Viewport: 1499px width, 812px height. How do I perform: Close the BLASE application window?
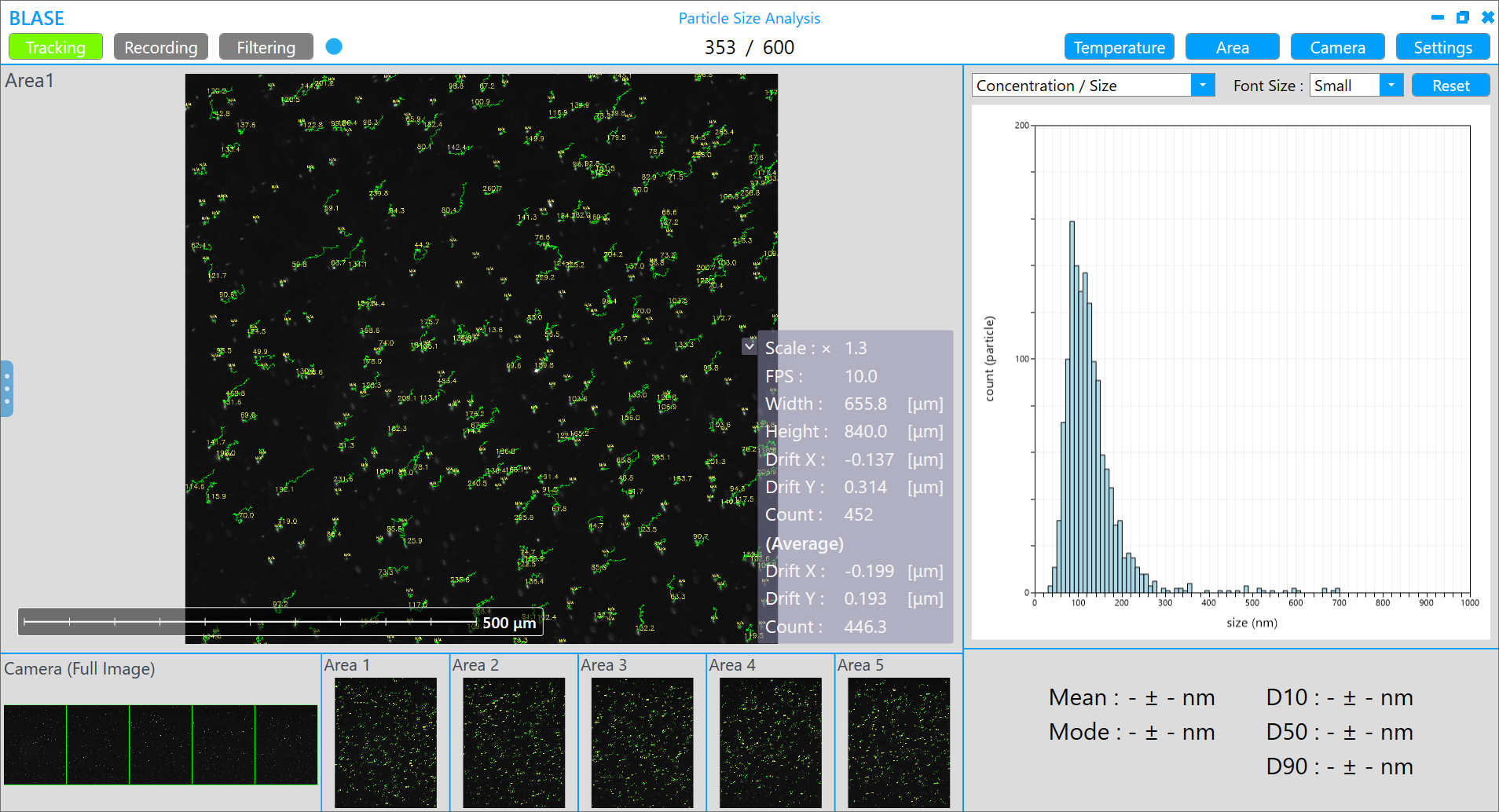coord(1487,17)
